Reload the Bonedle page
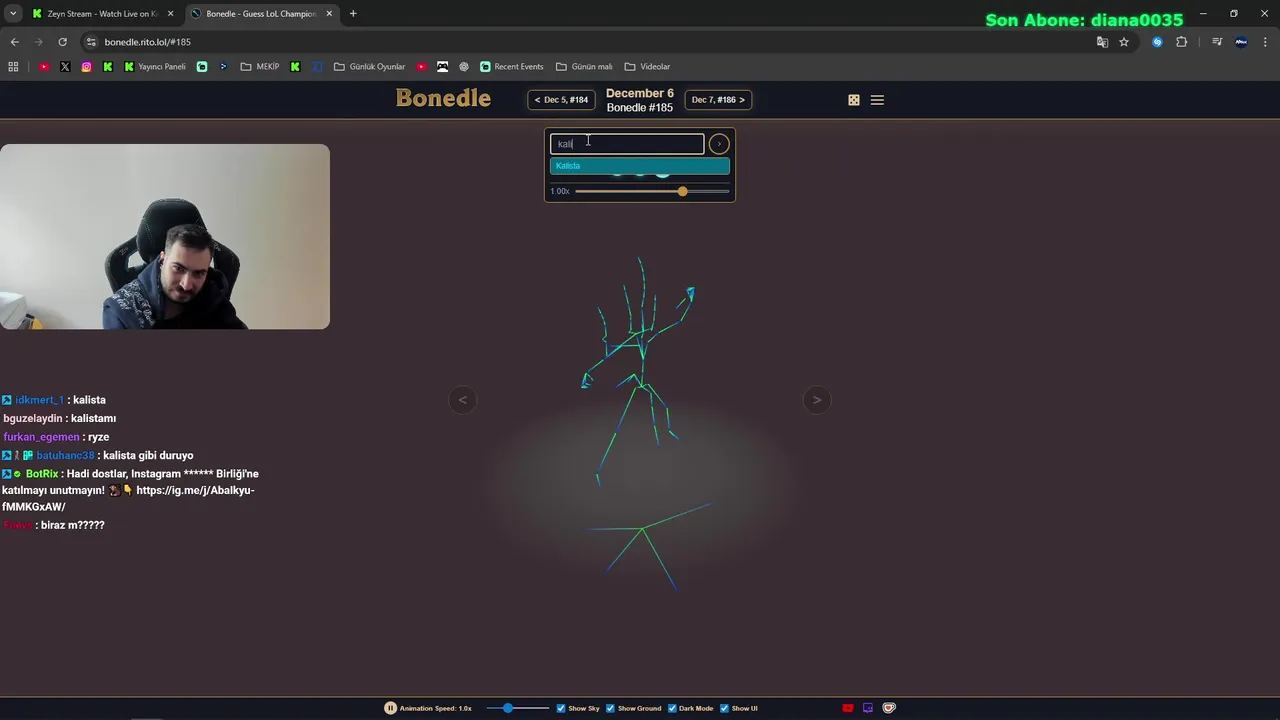Viewport: 1280px width, 720px height. click(x=62, y=42)
